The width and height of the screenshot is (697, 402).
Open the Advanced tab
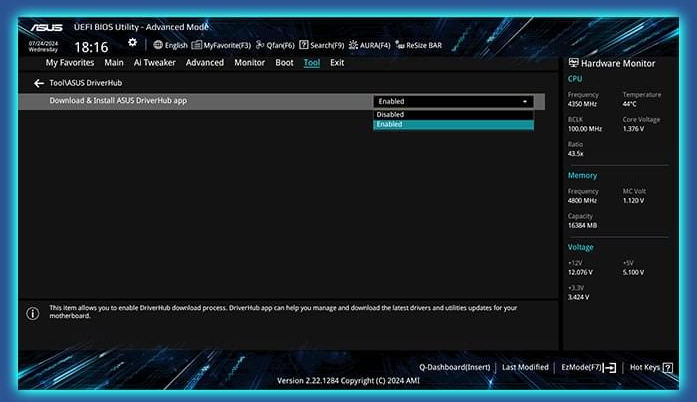pyautogui.click(x=204, y=62)
